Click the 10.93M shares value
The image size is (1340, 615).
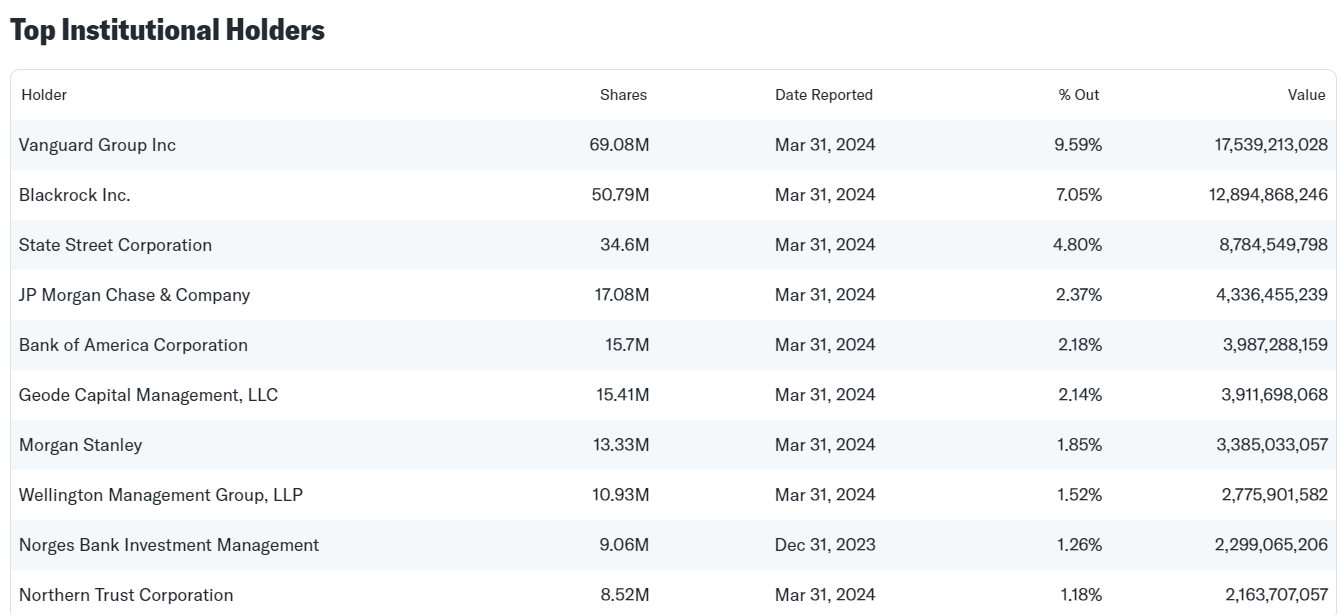click(621, 495)
